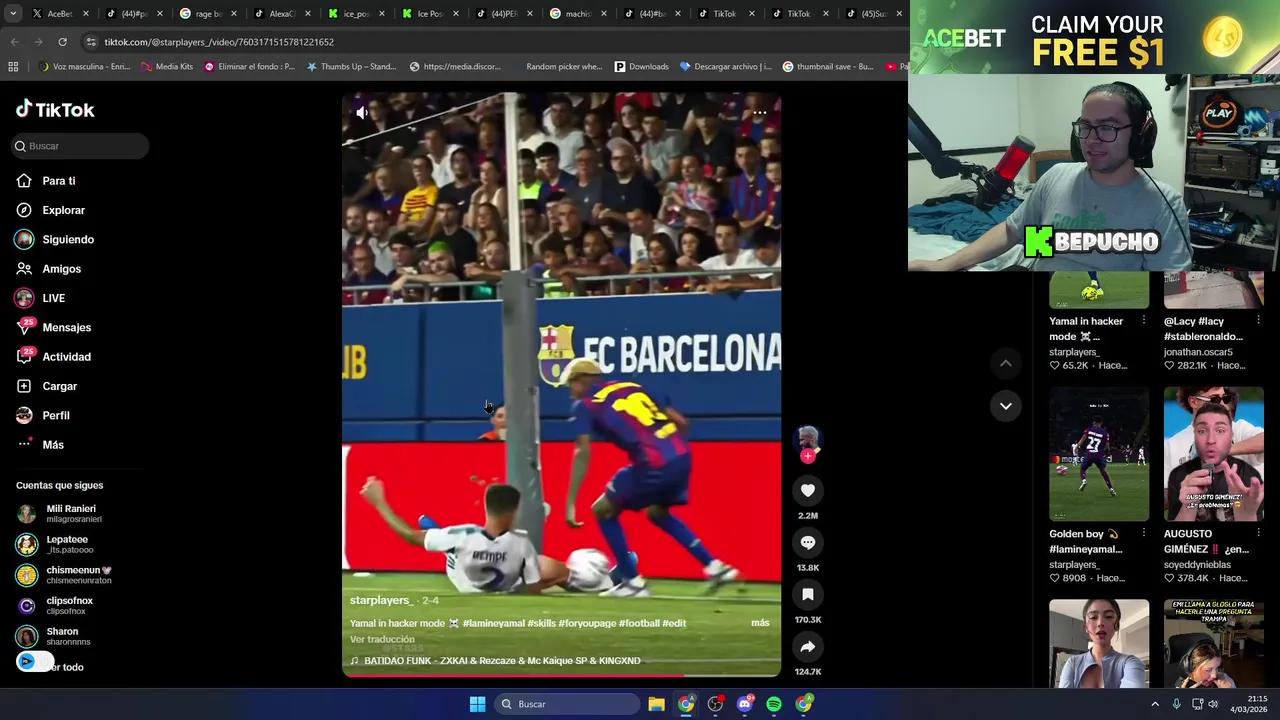View site information icon in address bar

(91, 42)
